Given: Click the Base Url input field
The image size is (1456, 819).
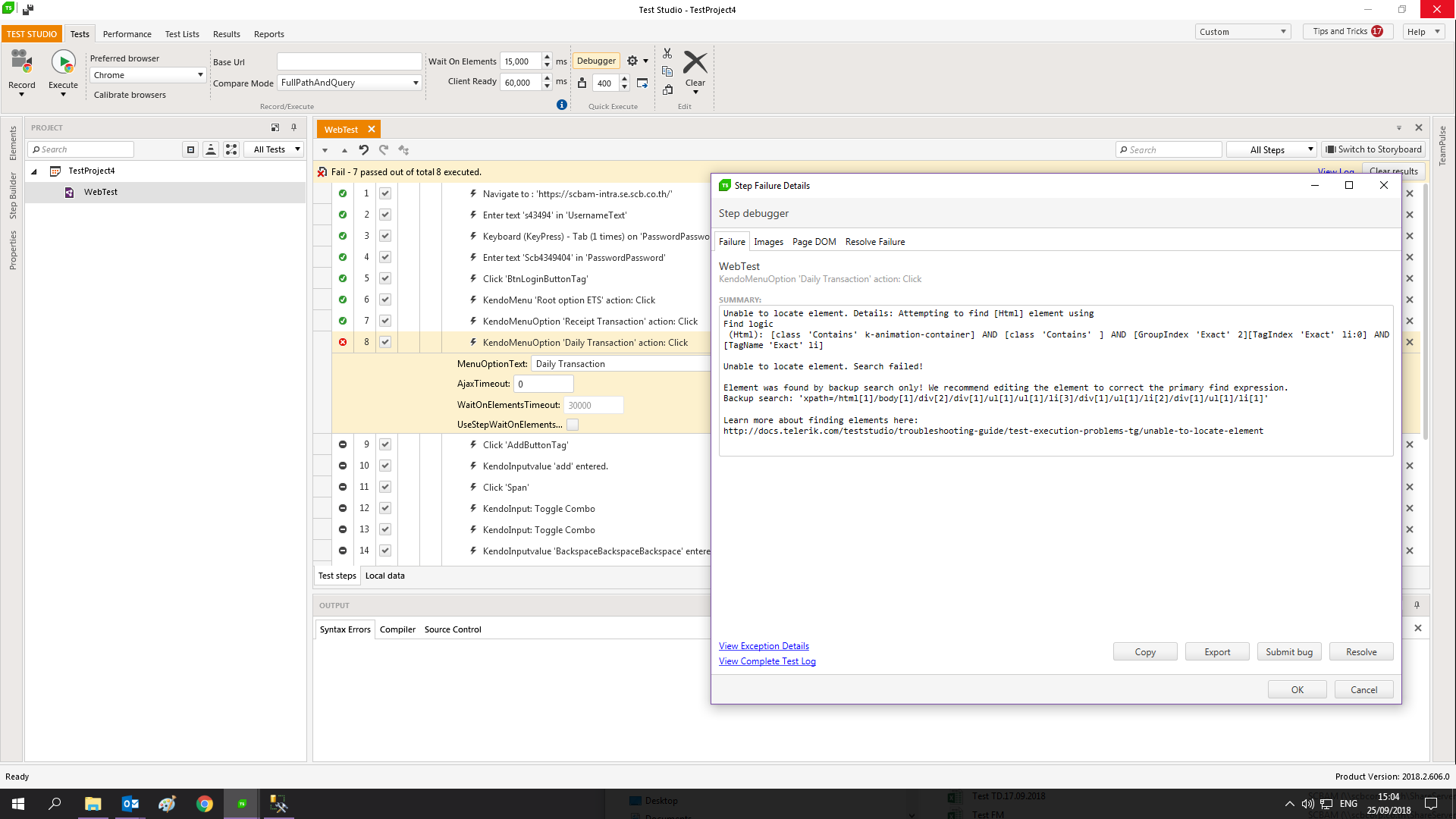Looking at the screenshot, I should tap(349, 61).
